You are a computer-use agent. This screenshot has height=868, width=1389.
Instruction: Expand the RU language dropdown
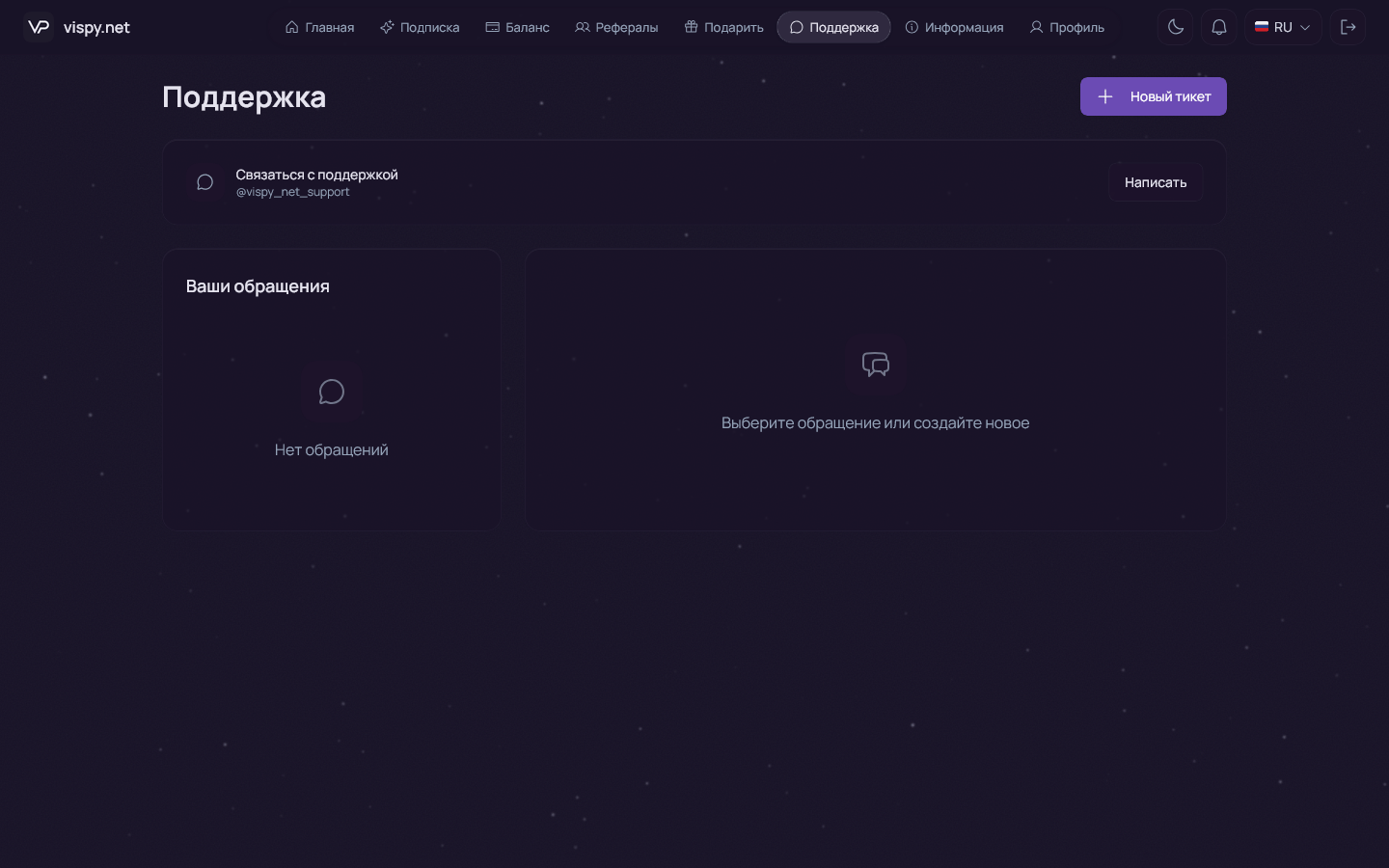[x=1282, y=27]
